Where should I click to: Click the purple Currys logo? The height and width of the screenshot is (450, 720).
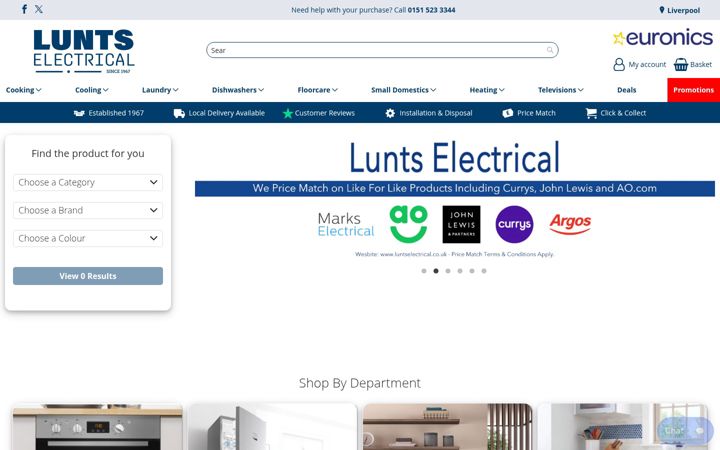point(514,224)
